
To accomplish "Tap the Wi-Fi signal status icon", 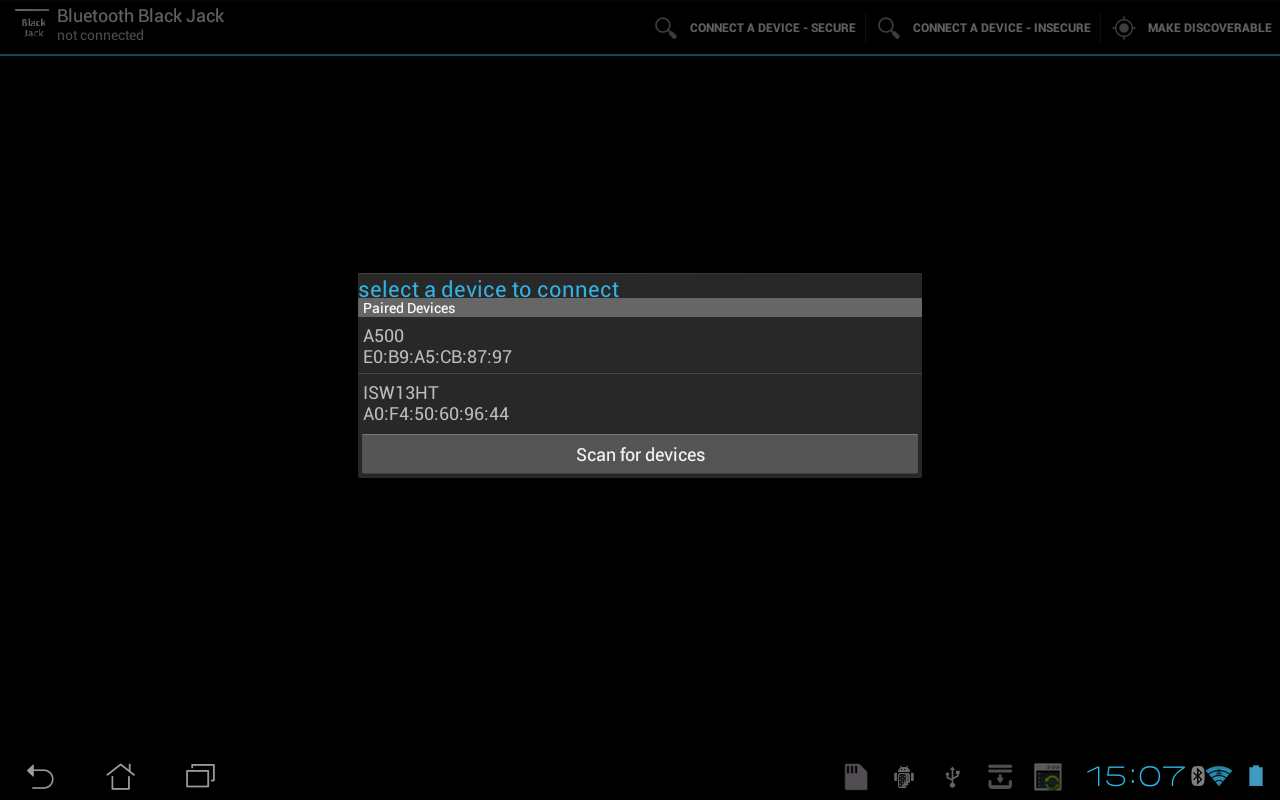I will pos(1219,776).
